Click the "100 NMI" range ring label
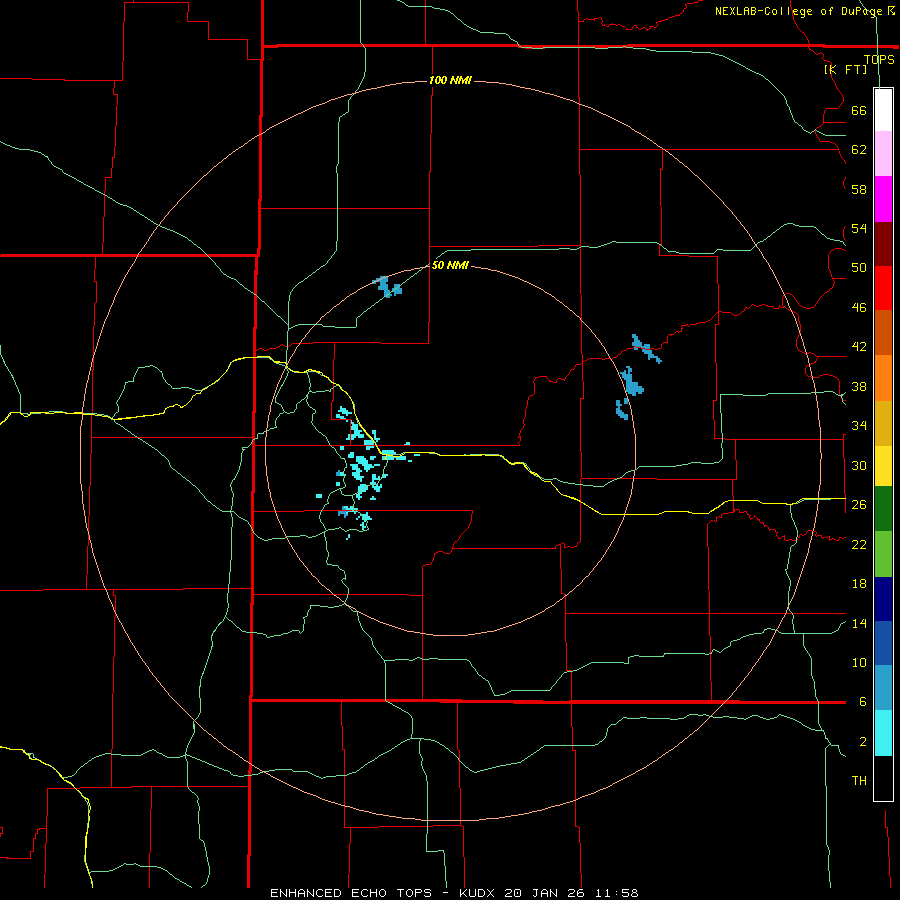 pyautogui.click(x=450, y=80)
